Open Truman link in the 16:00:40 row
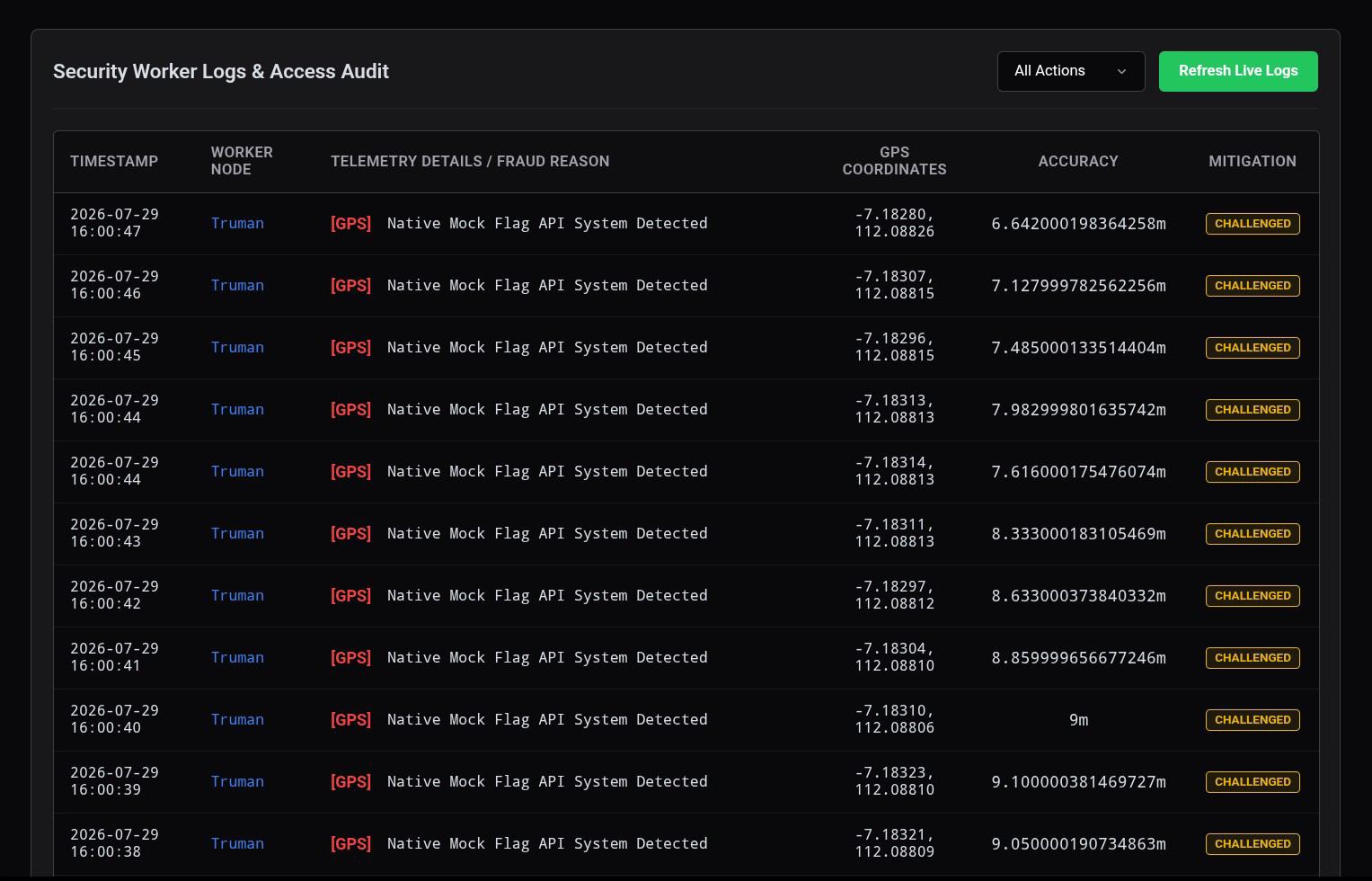1372x881 pixels. (237, 719)
